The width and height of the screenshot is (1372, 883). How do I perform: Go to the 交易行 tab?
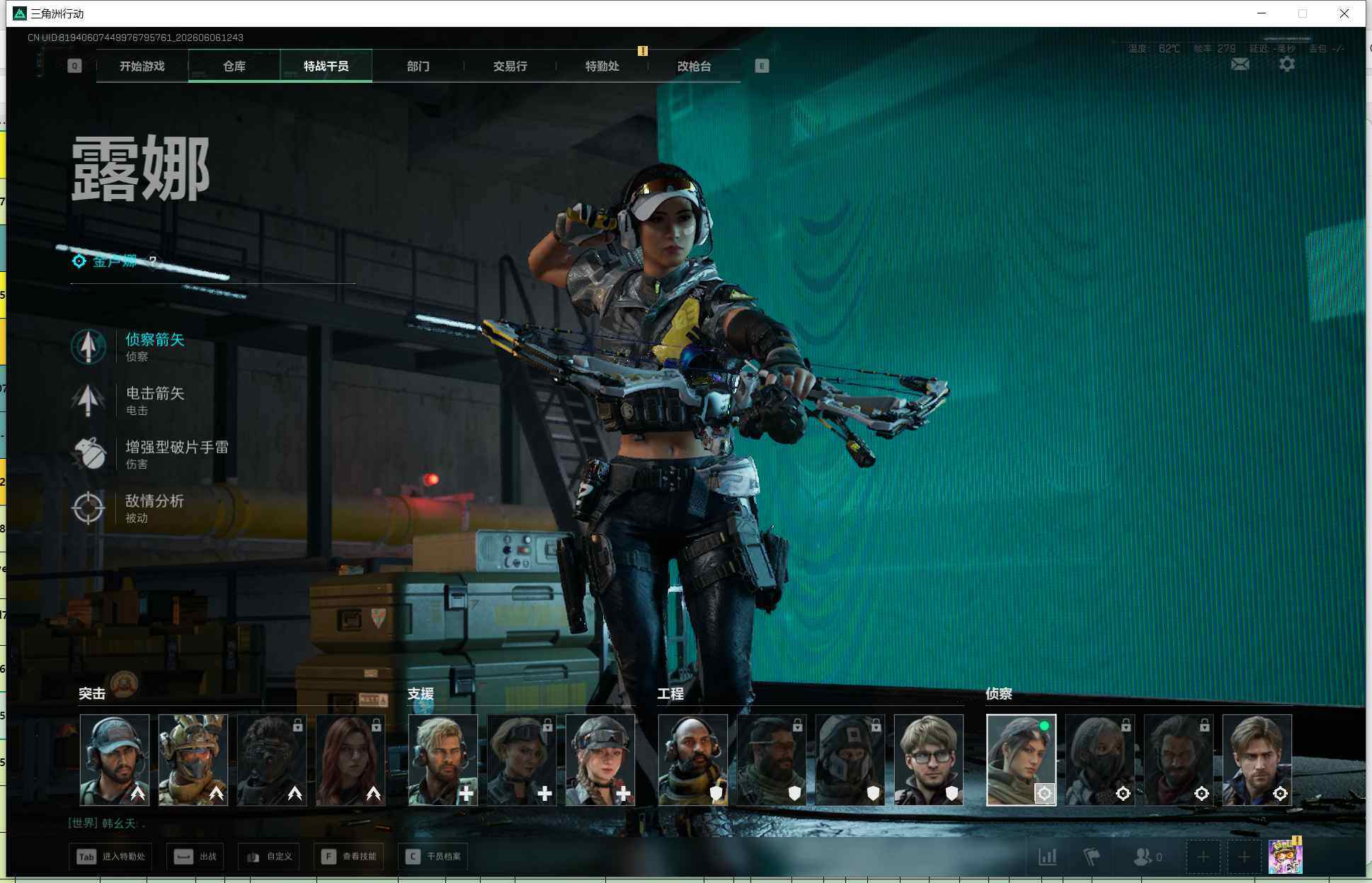coord(510,66)
